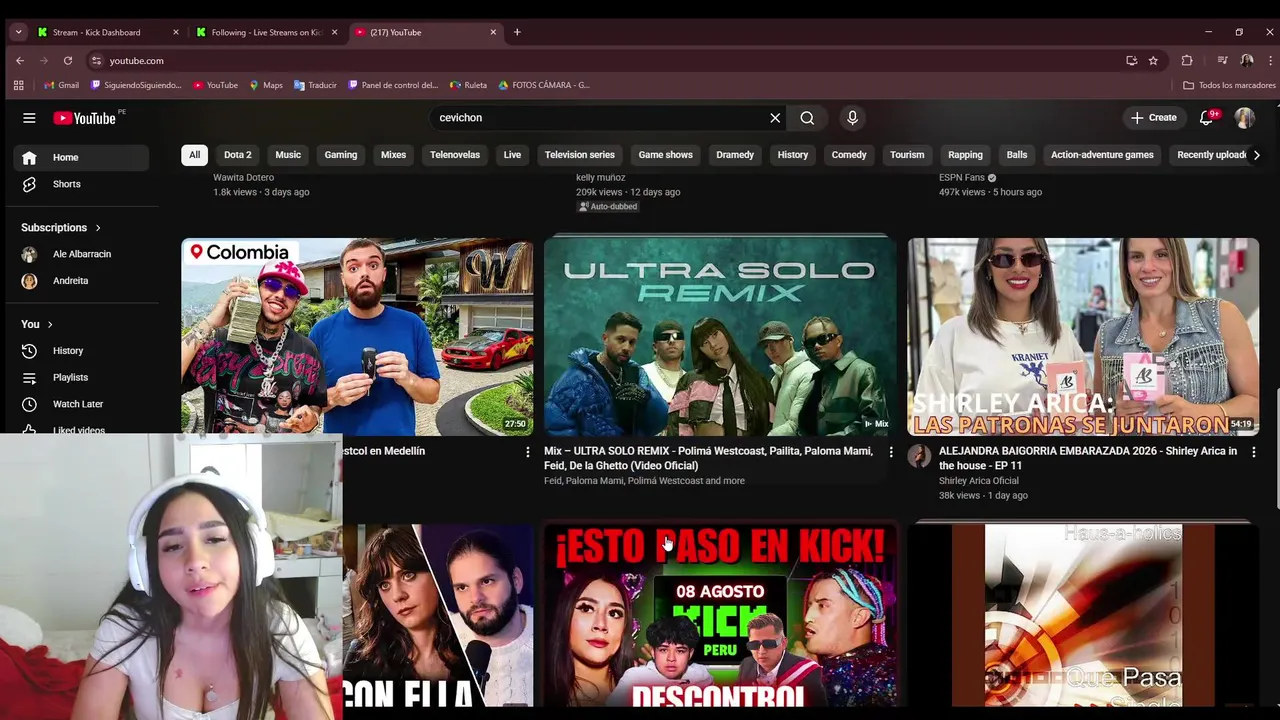
Task: Select the Television series chip
Action: [580, 155]
